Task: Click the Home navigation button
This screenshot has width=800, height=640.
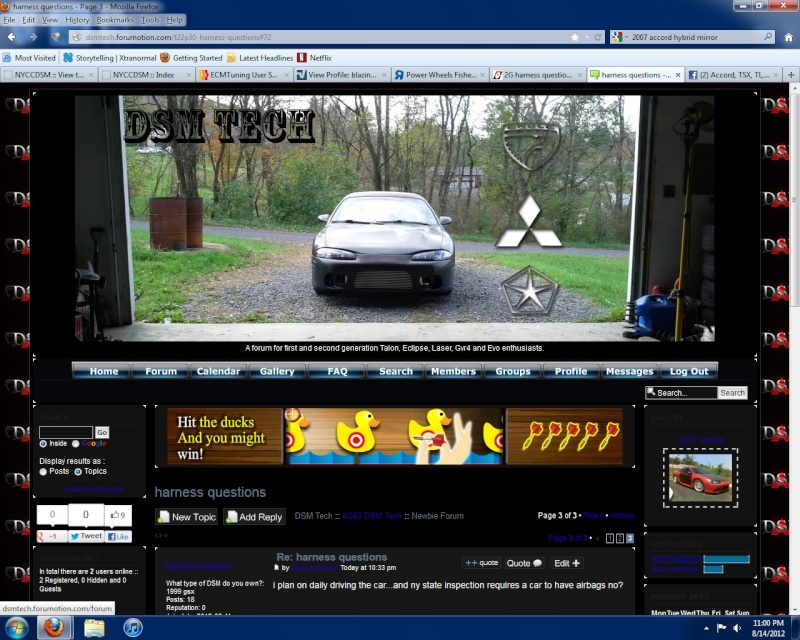Action: click(104, 371)
